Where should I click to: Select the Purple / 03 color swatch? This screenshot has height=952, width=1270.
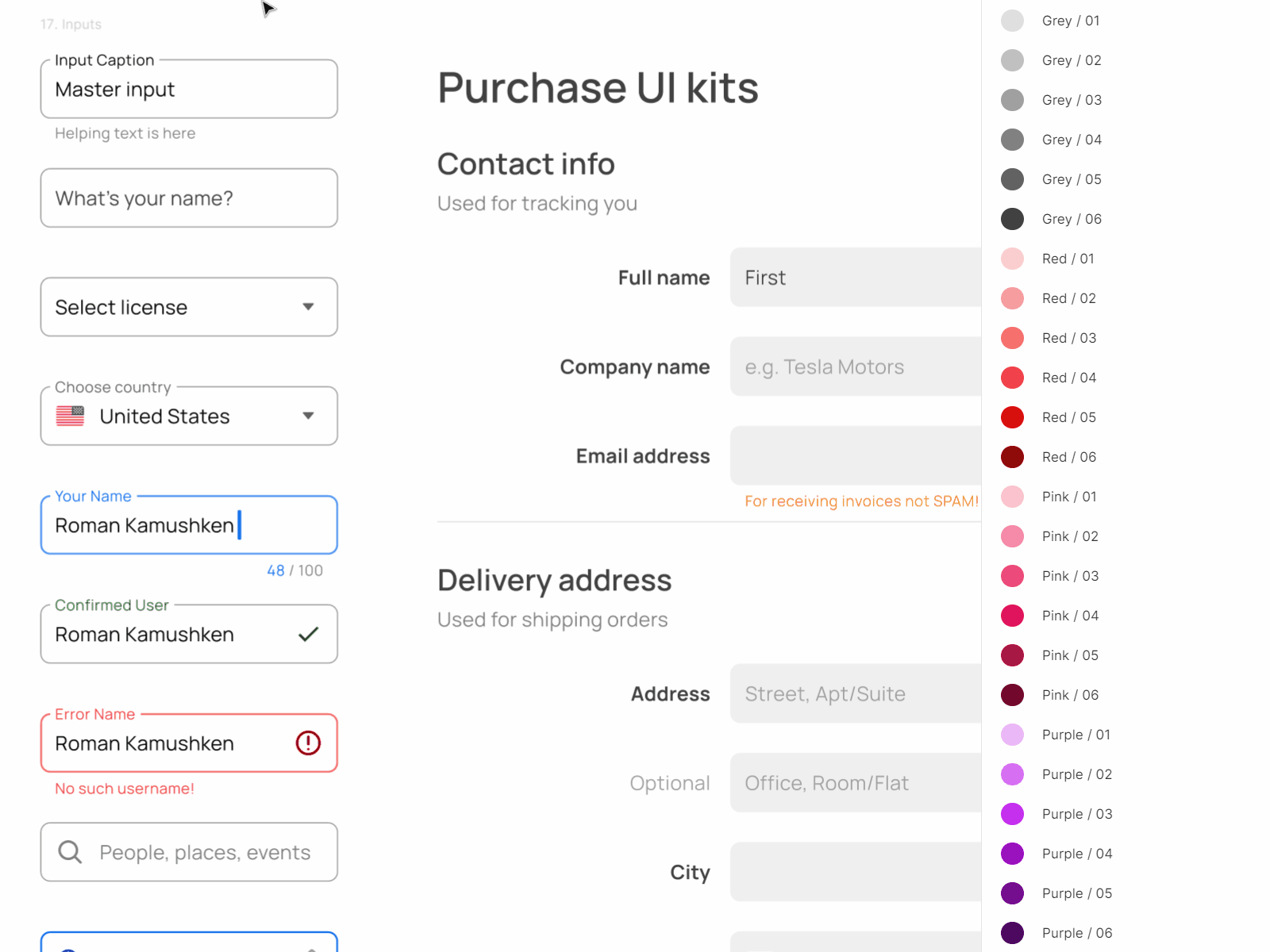(1012, 814)
